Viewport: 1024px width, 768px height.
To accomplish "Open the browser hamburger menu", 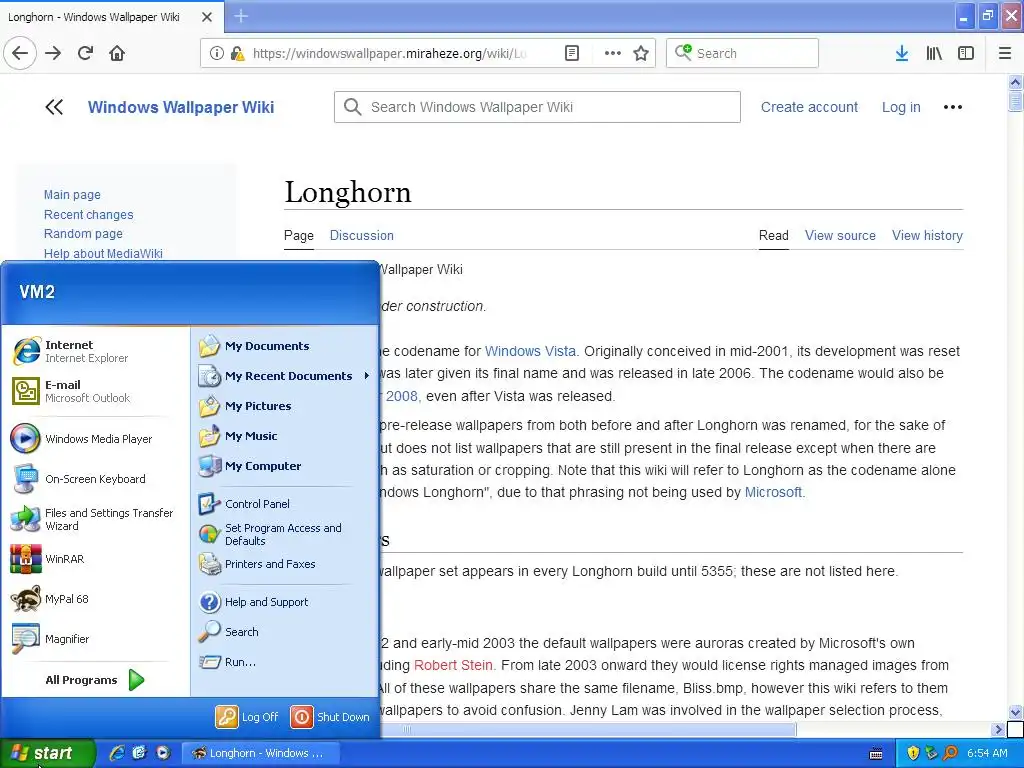I will [1005, 54].
